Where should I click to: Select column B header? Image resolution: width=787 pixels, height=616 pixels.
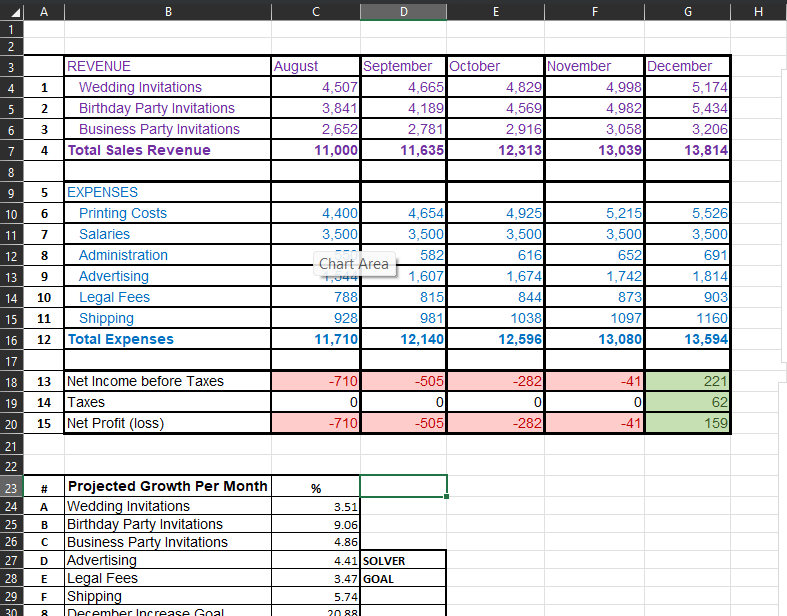click(x=168, y=11)
